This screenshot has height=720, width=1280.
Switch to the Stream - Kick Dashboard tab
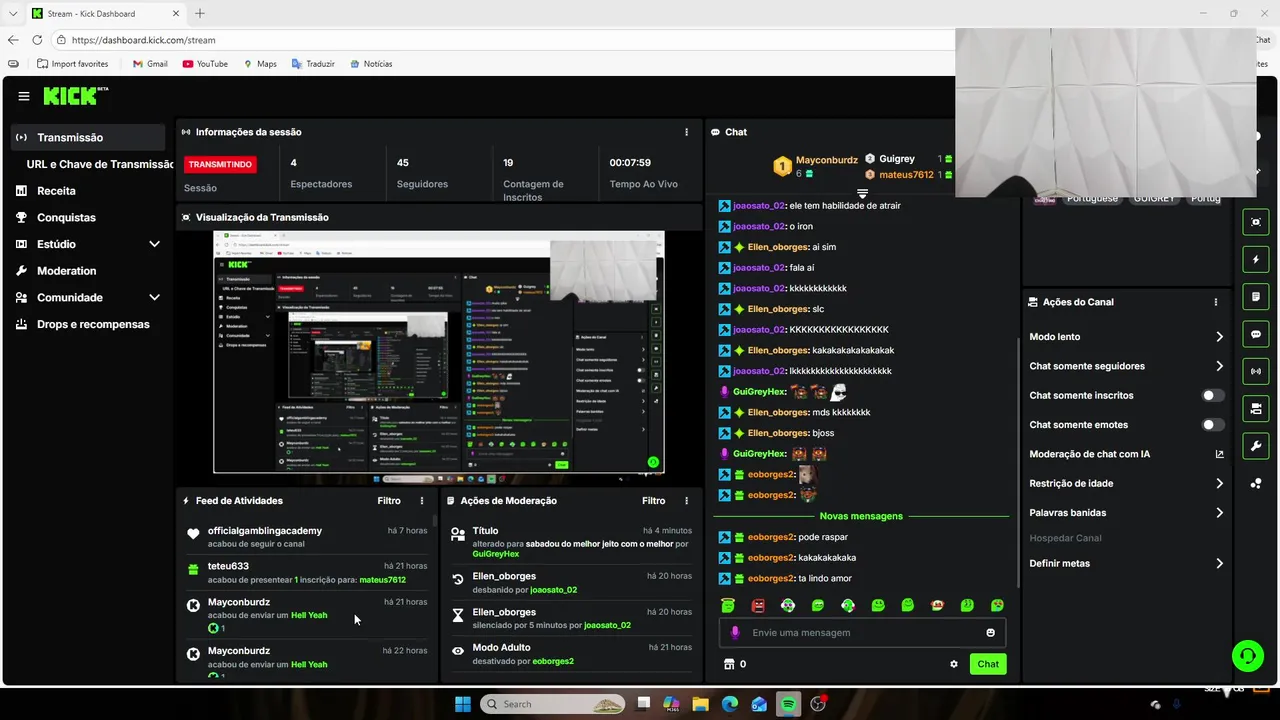(105, 13)
